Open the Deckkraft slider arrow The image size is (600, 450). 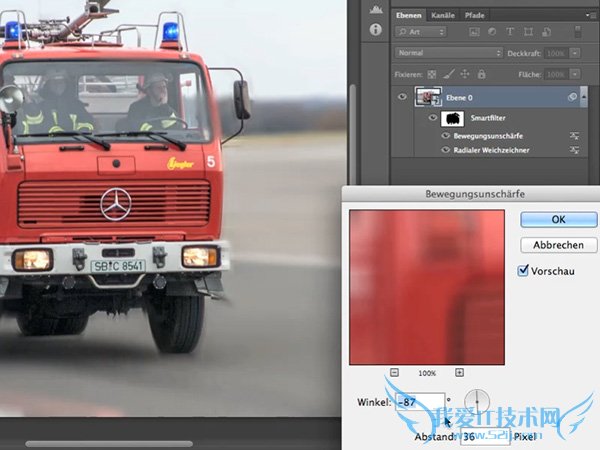575,53
